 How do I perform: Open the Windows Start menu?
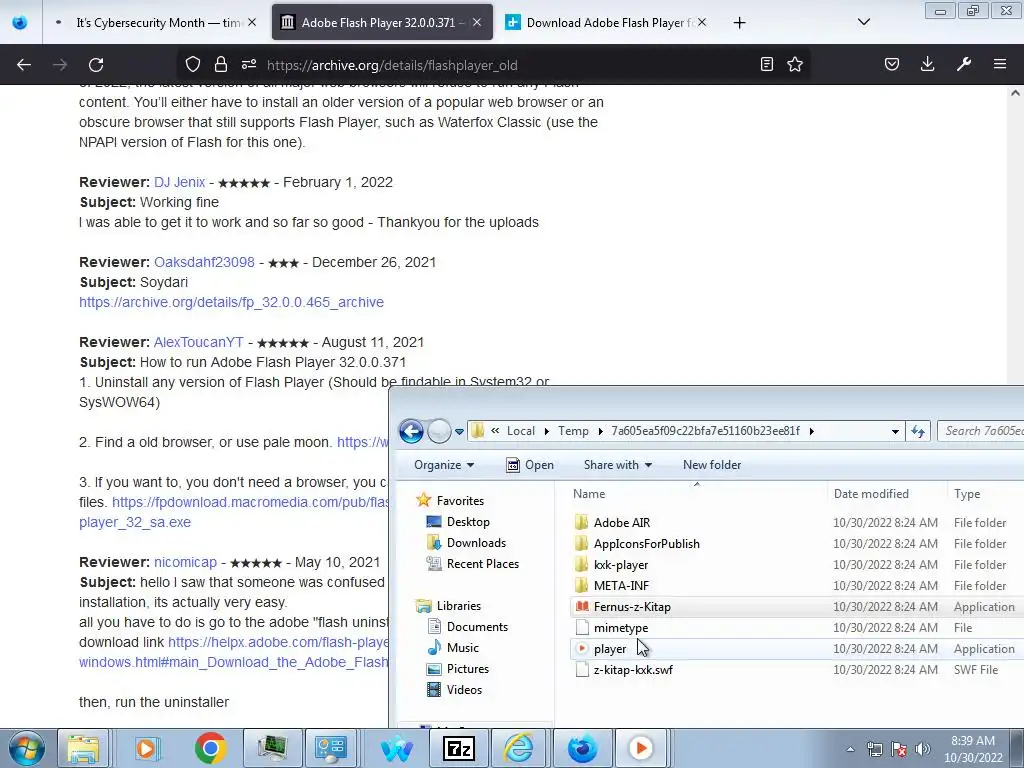(26, 748)
